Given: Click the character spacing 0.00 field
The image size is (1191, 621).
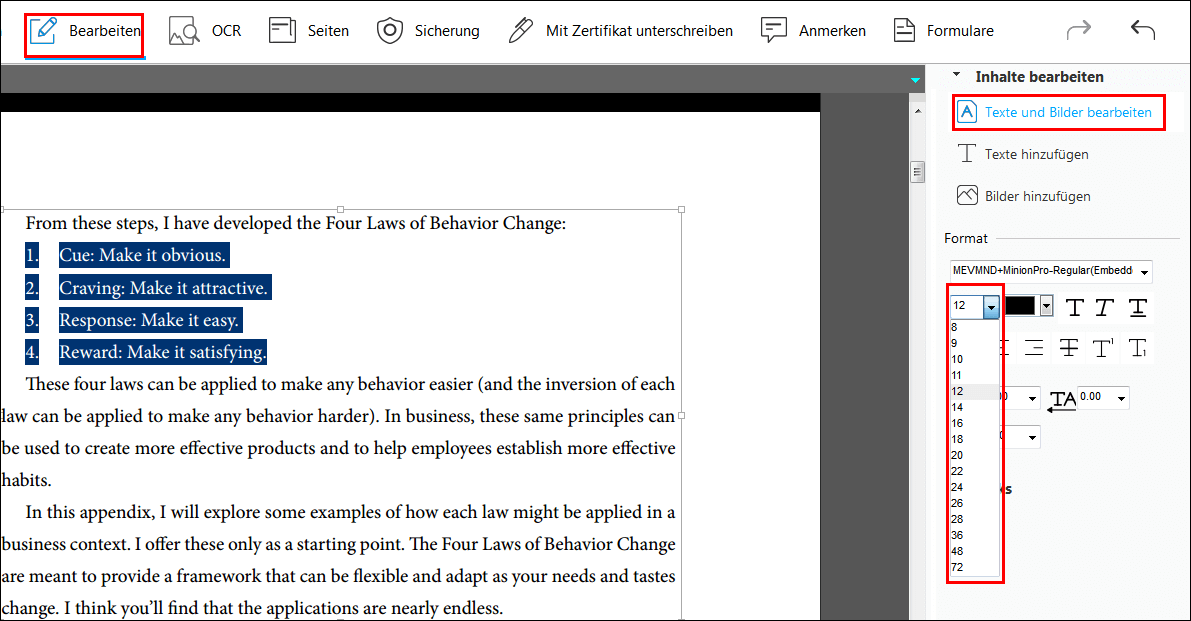Looking at the screenshot, I should [1095, 397].
